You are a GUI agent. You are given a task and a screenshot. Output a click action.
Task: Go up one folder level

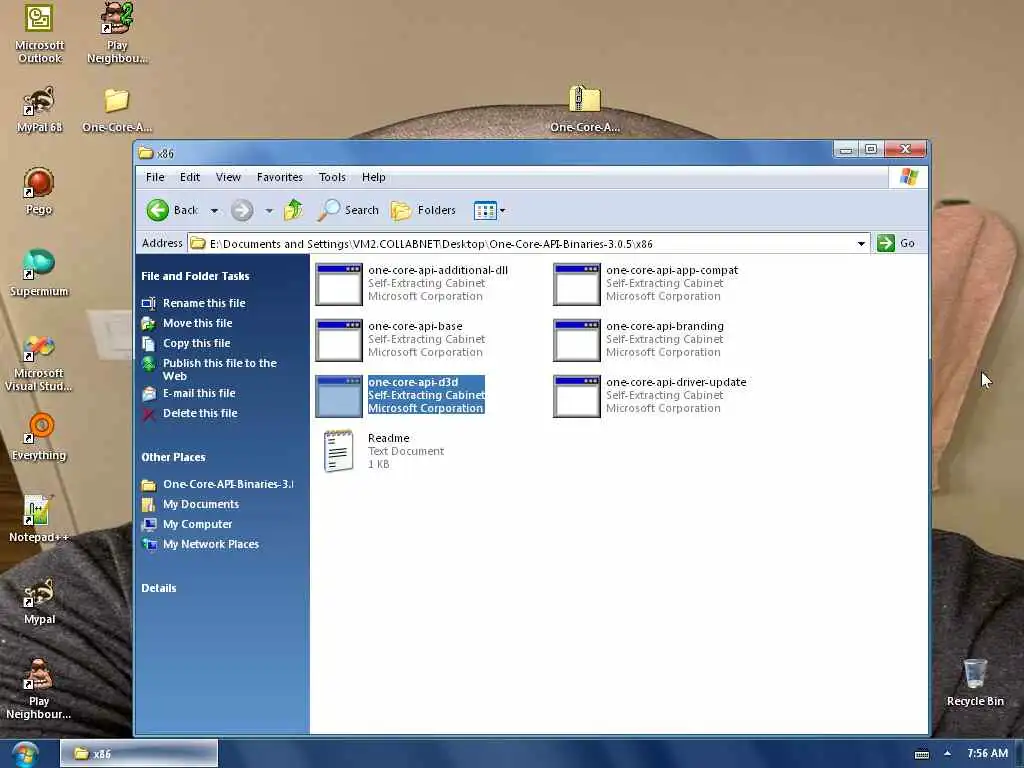coord(293,210)
